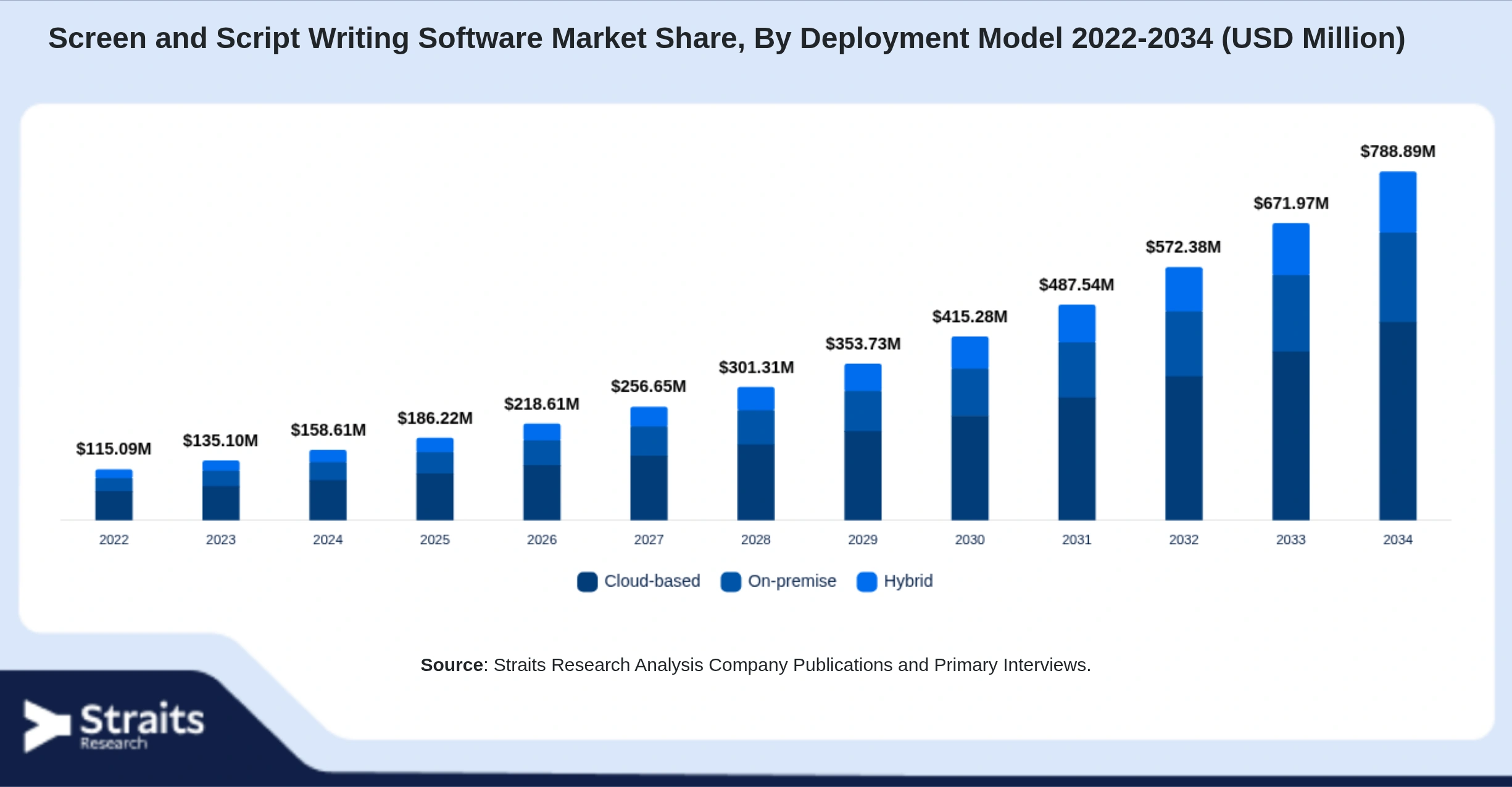Click the 2031 axis label
1512x787 pixels.
[1076, 540]
